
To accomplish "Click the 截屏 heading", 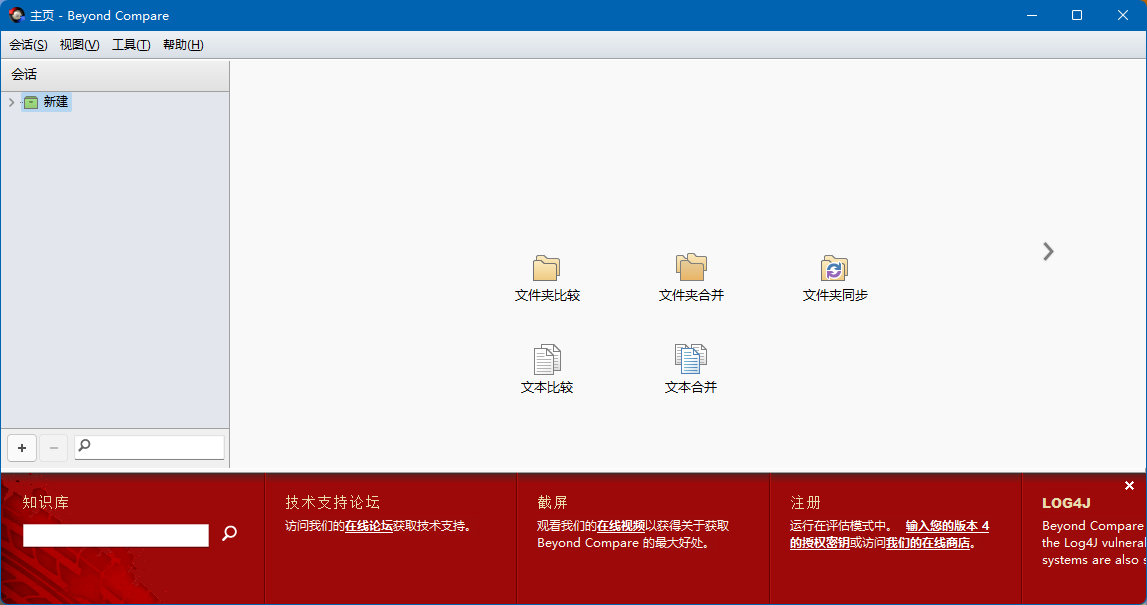I will point(552,503).
